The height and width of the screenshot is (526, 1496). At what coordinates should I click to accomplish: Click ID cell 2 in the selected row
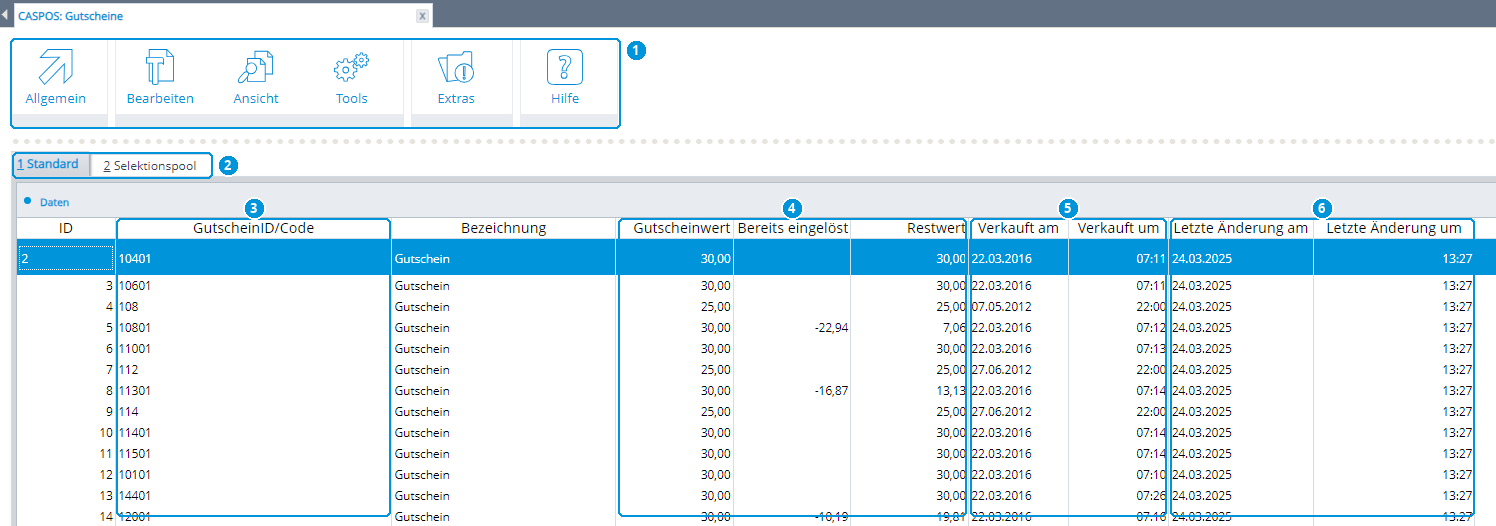coord(66,258)
